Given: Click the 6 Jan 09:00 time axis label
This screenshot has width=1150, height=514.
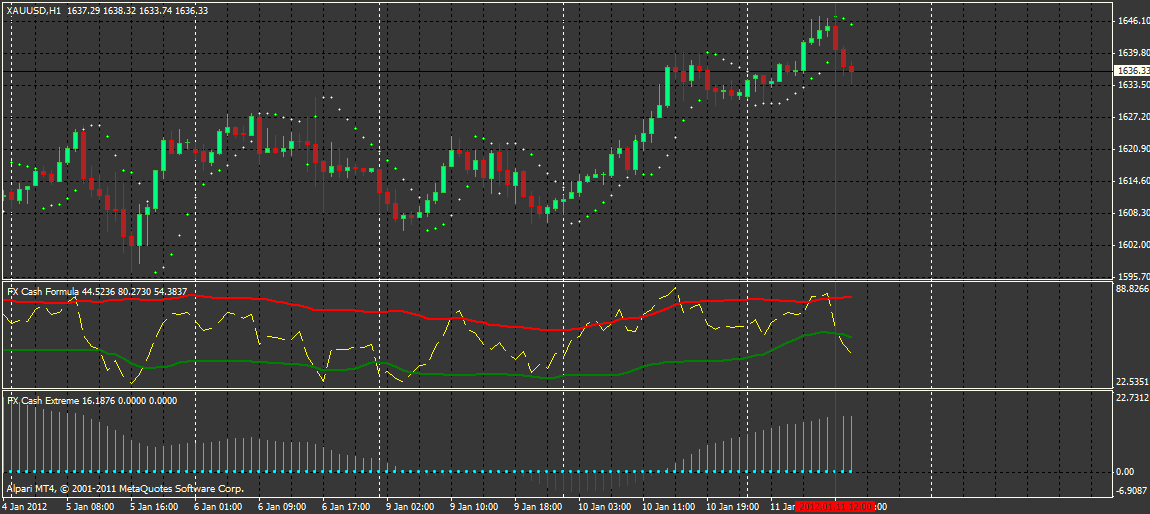Looking at the screenshot, I should tap(282, 507).
